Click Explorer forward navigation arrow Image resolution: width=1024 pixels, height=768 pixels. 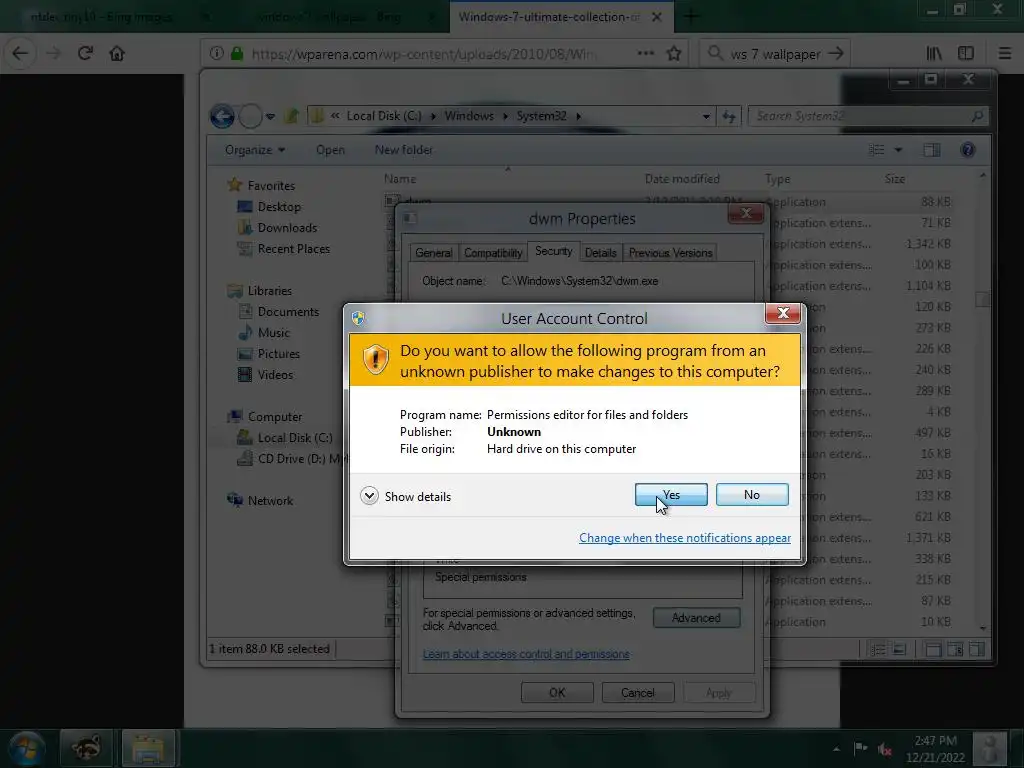250,116
